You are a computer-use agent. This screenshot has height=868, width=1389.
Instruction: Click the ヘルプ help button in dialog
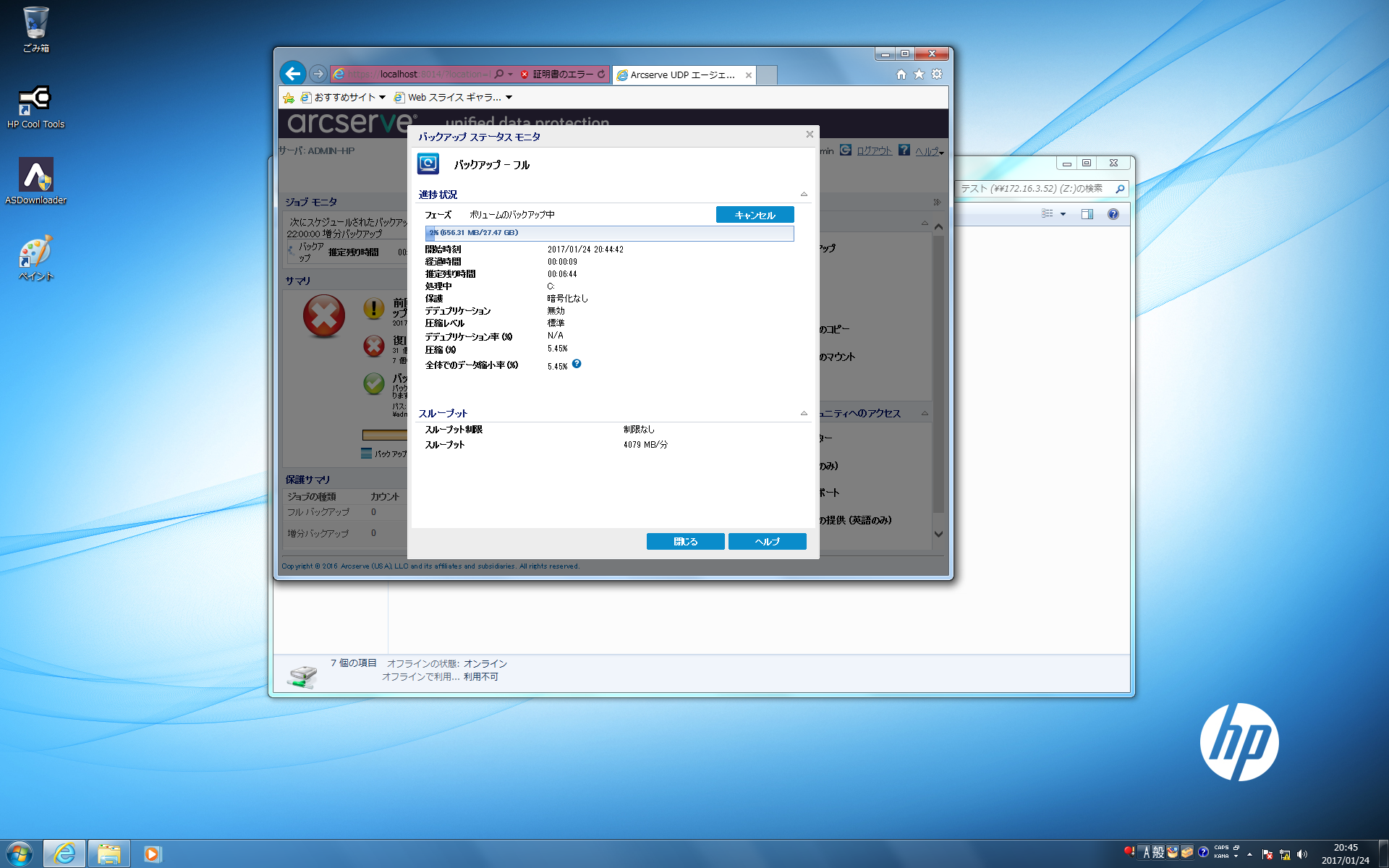767,541
